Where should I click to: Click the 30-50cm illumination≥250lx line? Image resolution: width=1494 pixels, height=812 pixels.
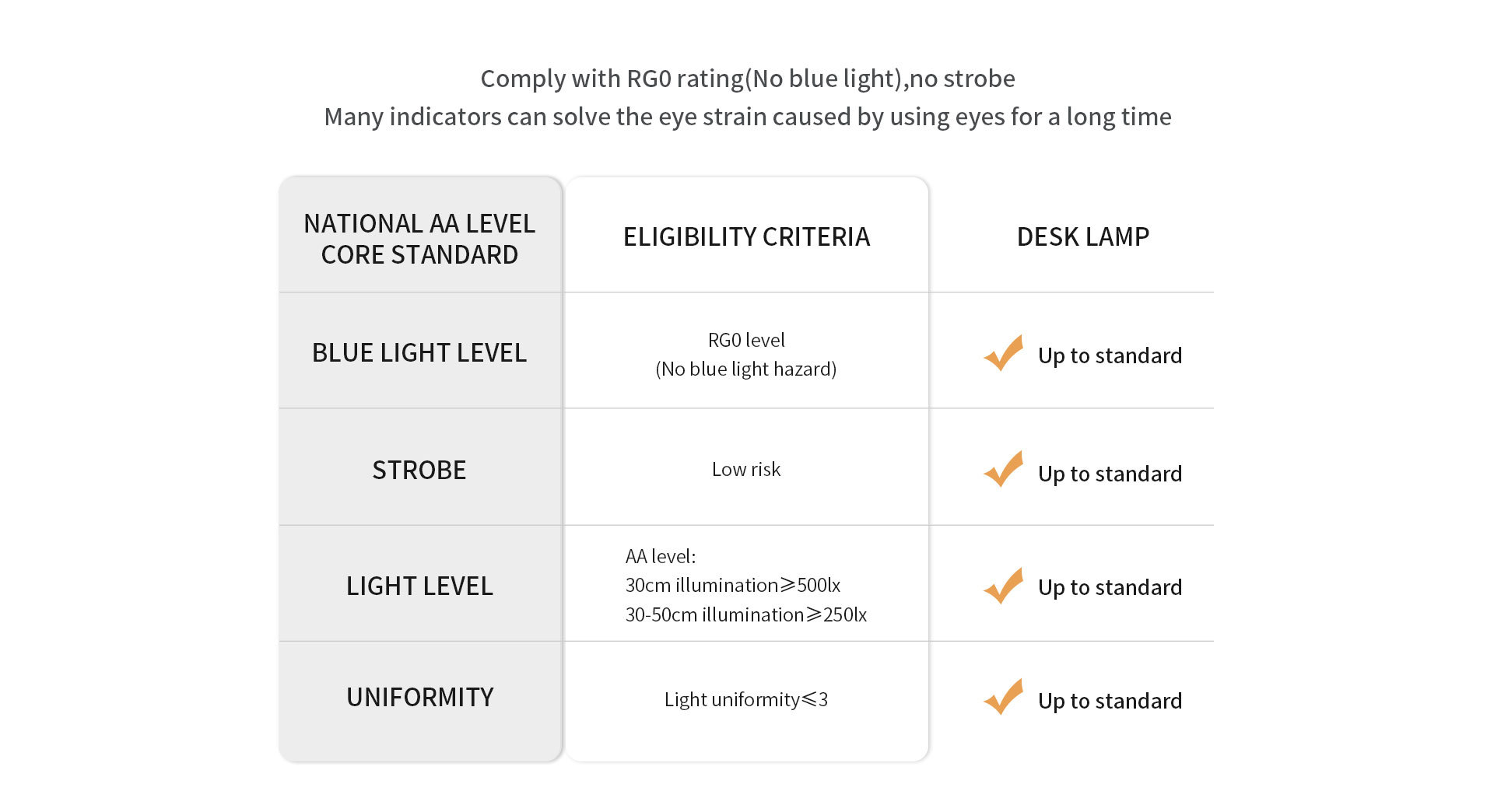746,614
